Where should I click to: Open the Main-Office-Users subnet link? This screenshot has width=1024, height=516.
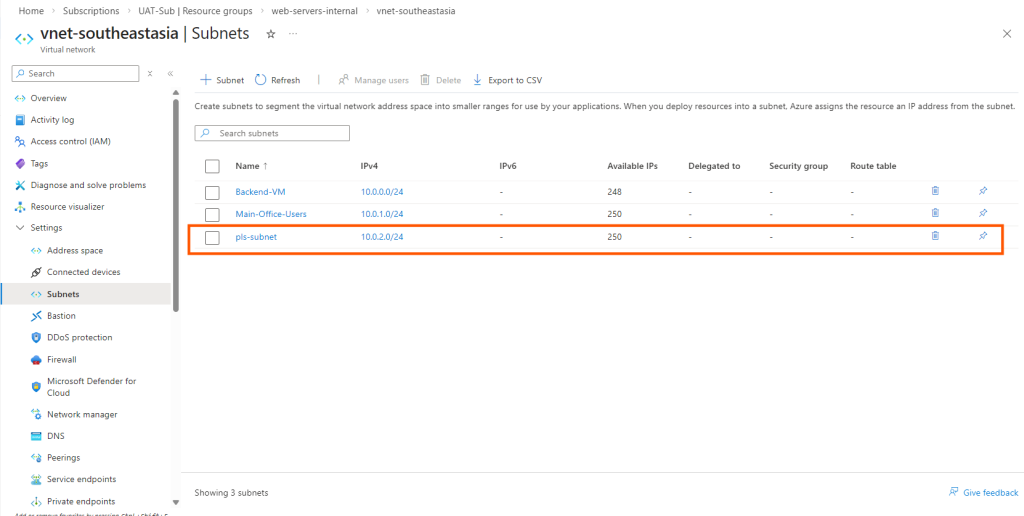[x=270, y=214]
